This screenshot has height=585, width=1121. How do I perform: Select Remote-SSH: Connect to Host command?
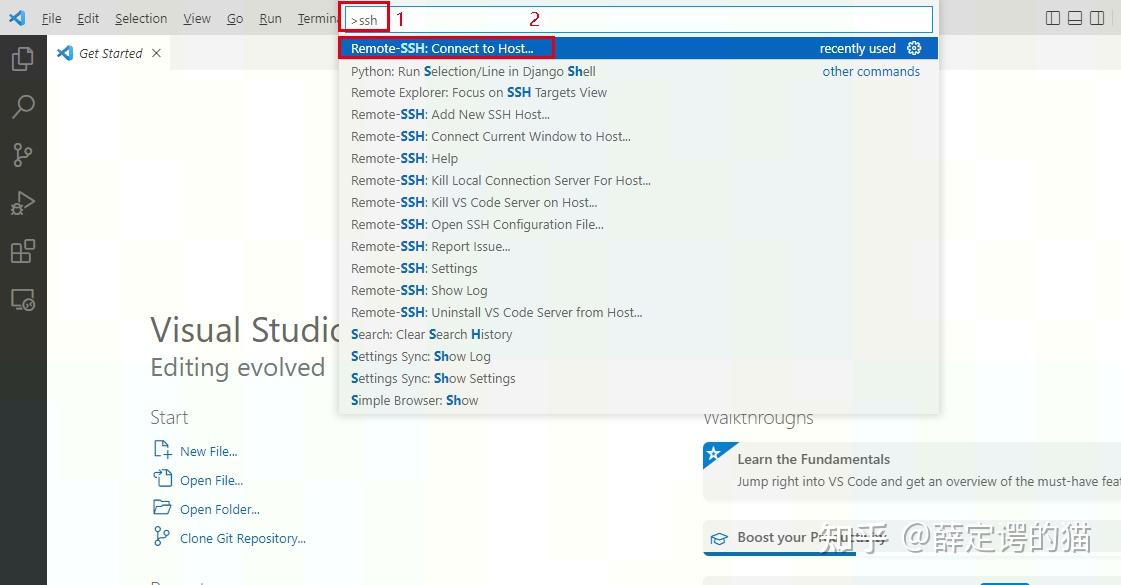638,48
